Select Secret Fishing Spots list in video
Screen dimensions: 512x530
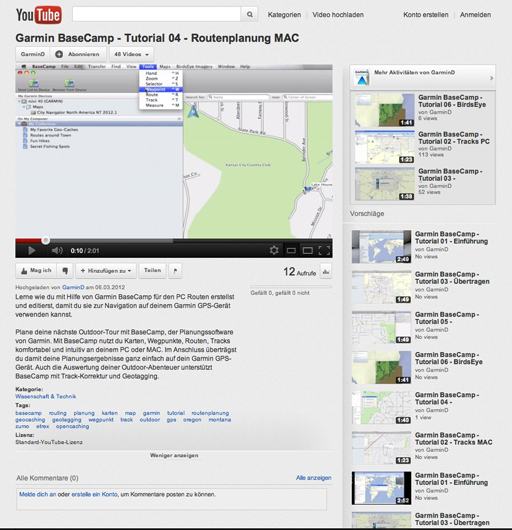[x=50, y=146]
